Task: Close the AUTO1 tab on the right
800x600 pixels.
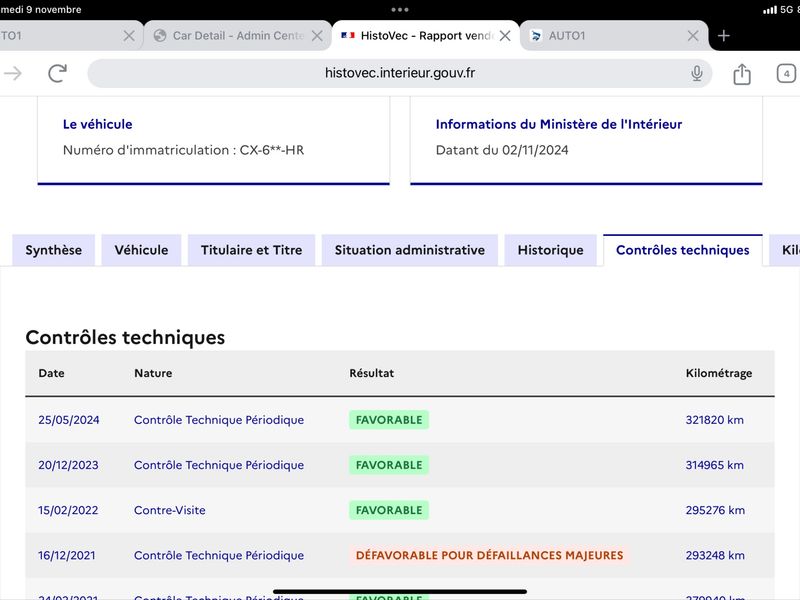Action: pos(693,36)
